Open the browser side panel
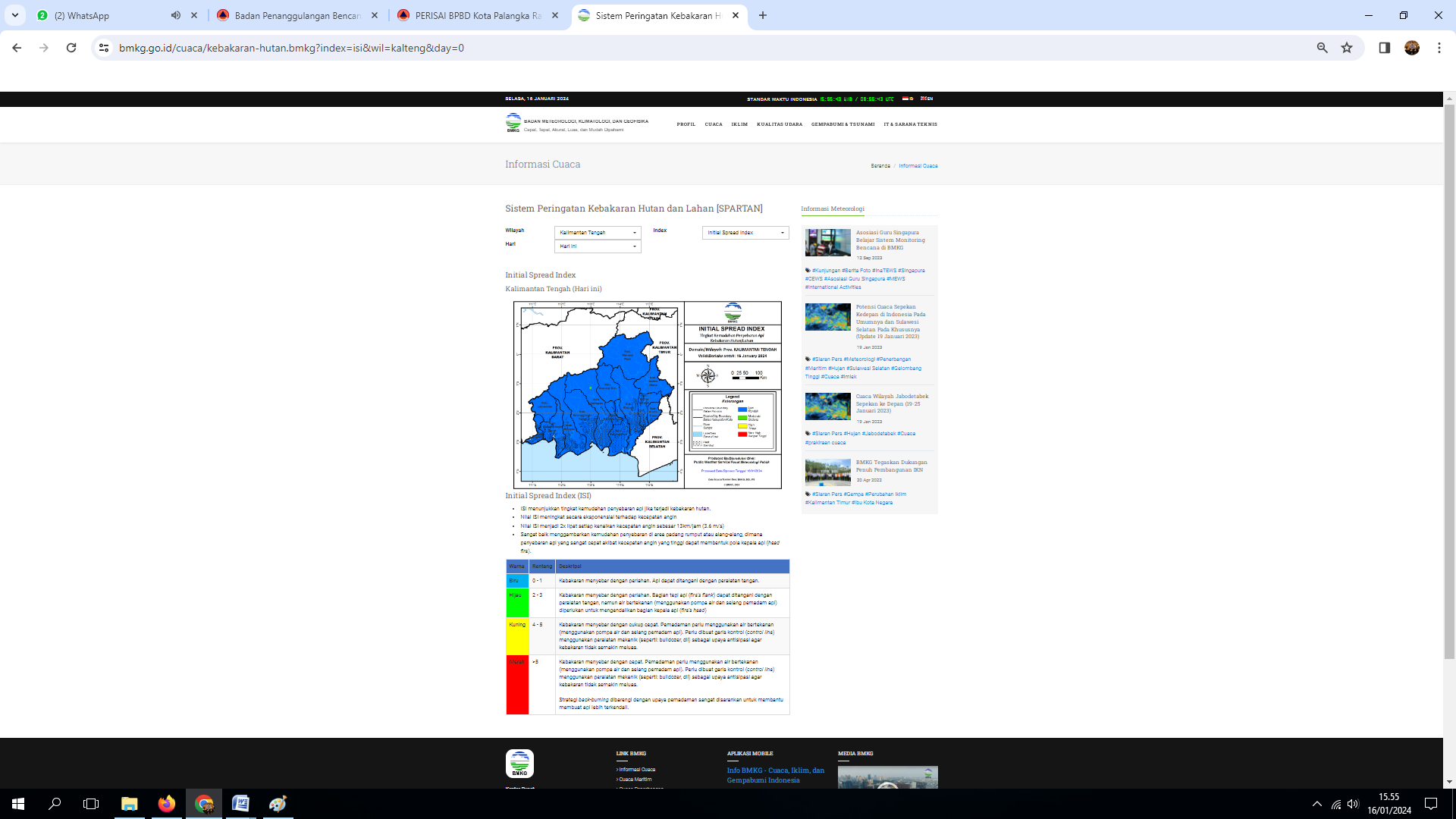This screenshot has height=819, width=1456. click(x=1384, y=48)
